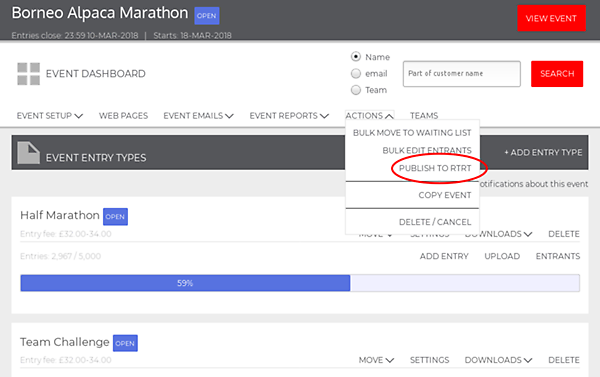Click the red View Event button
The height and width of the screenshot is (377, 600).
[551, 18]
